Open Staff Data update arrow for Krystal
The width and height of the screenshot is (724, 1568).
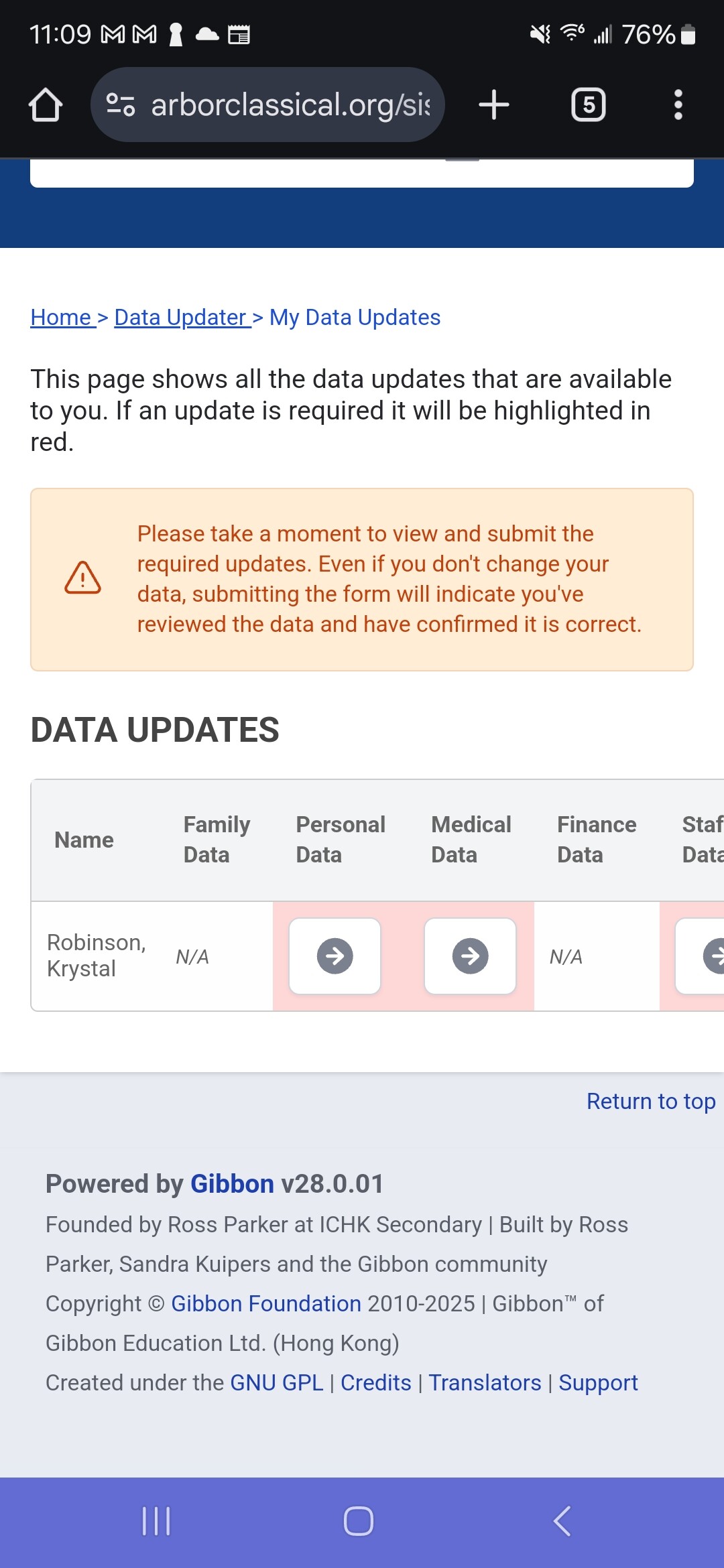pos(701,956)
